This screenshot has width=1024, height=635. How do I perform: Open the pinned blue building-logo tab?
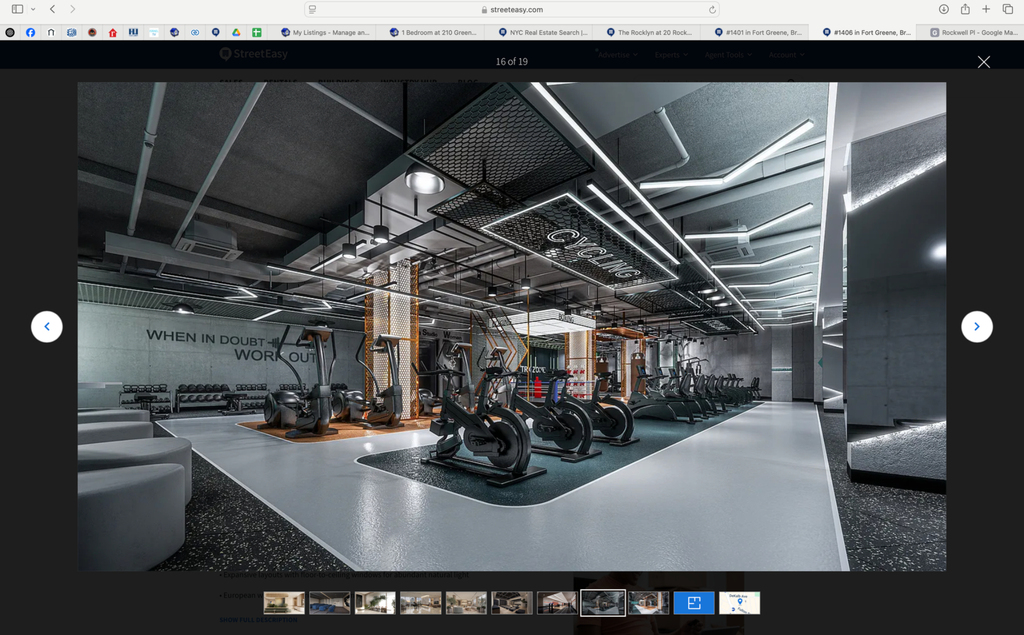(72, 32)
